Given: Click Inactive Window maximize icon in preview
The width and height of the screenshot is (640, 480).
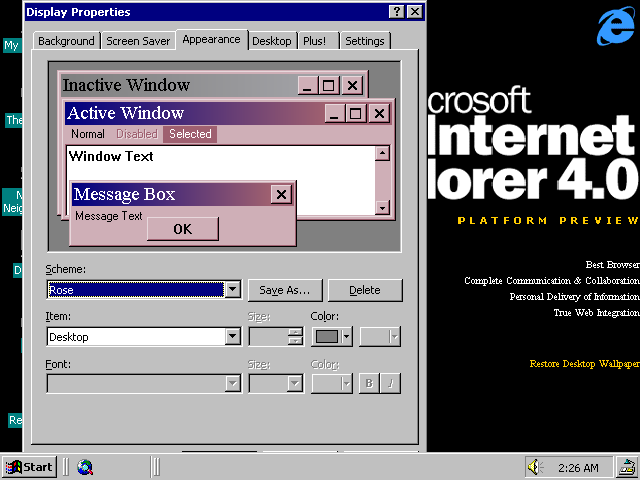Looking at the screenshot, I should (329, 85).
